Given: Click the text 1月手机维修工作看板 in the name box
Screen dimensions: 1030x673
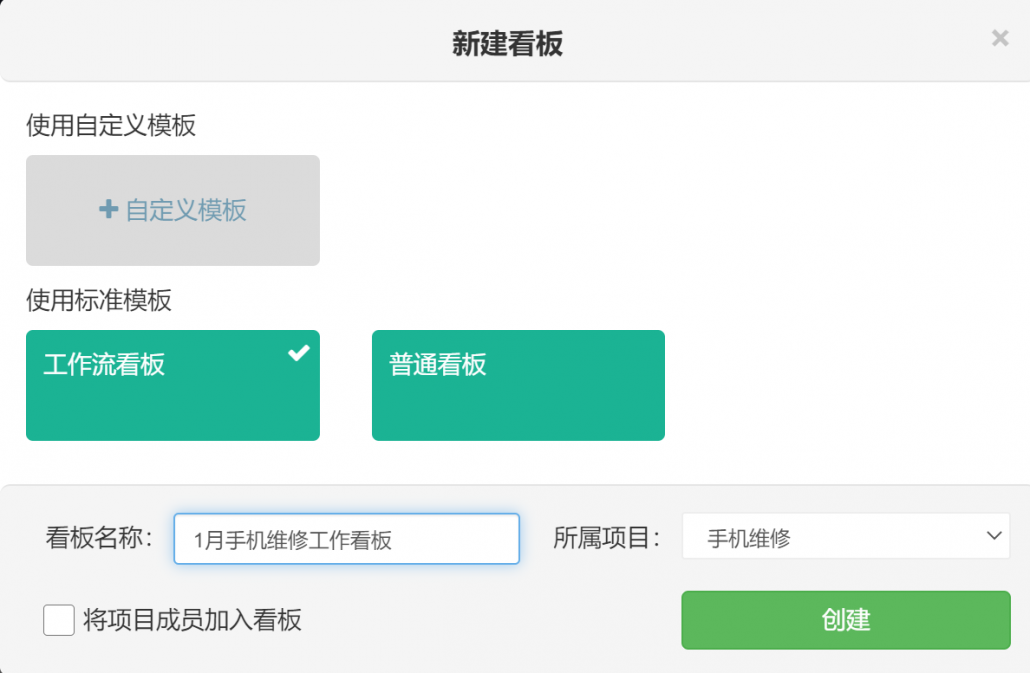Looking at the screenshot, I should pyautogui.click(x=293, y=540).
